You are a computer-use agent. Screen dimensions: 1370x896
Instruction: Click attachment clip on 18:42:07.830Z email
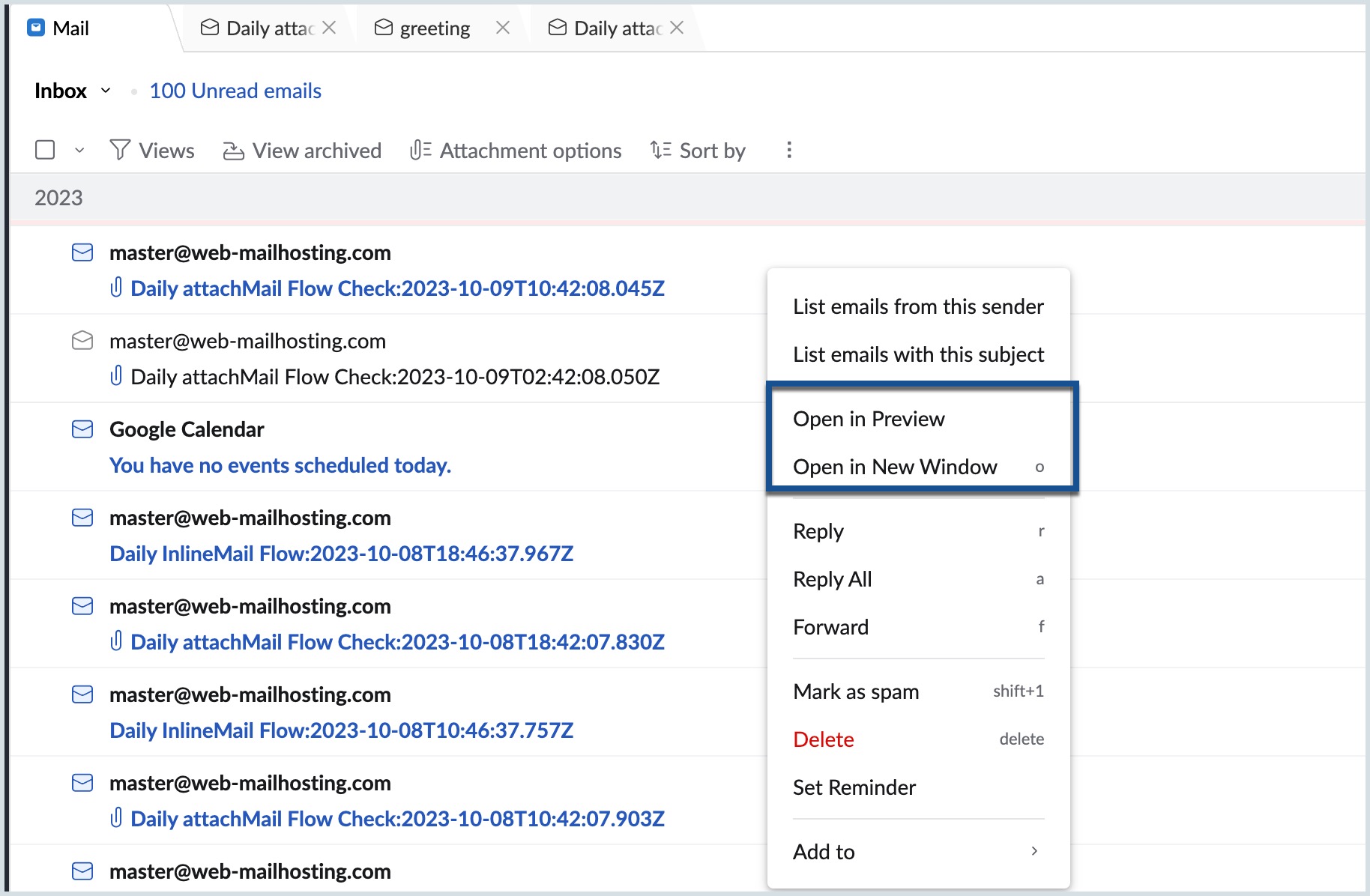coord(116,641)
